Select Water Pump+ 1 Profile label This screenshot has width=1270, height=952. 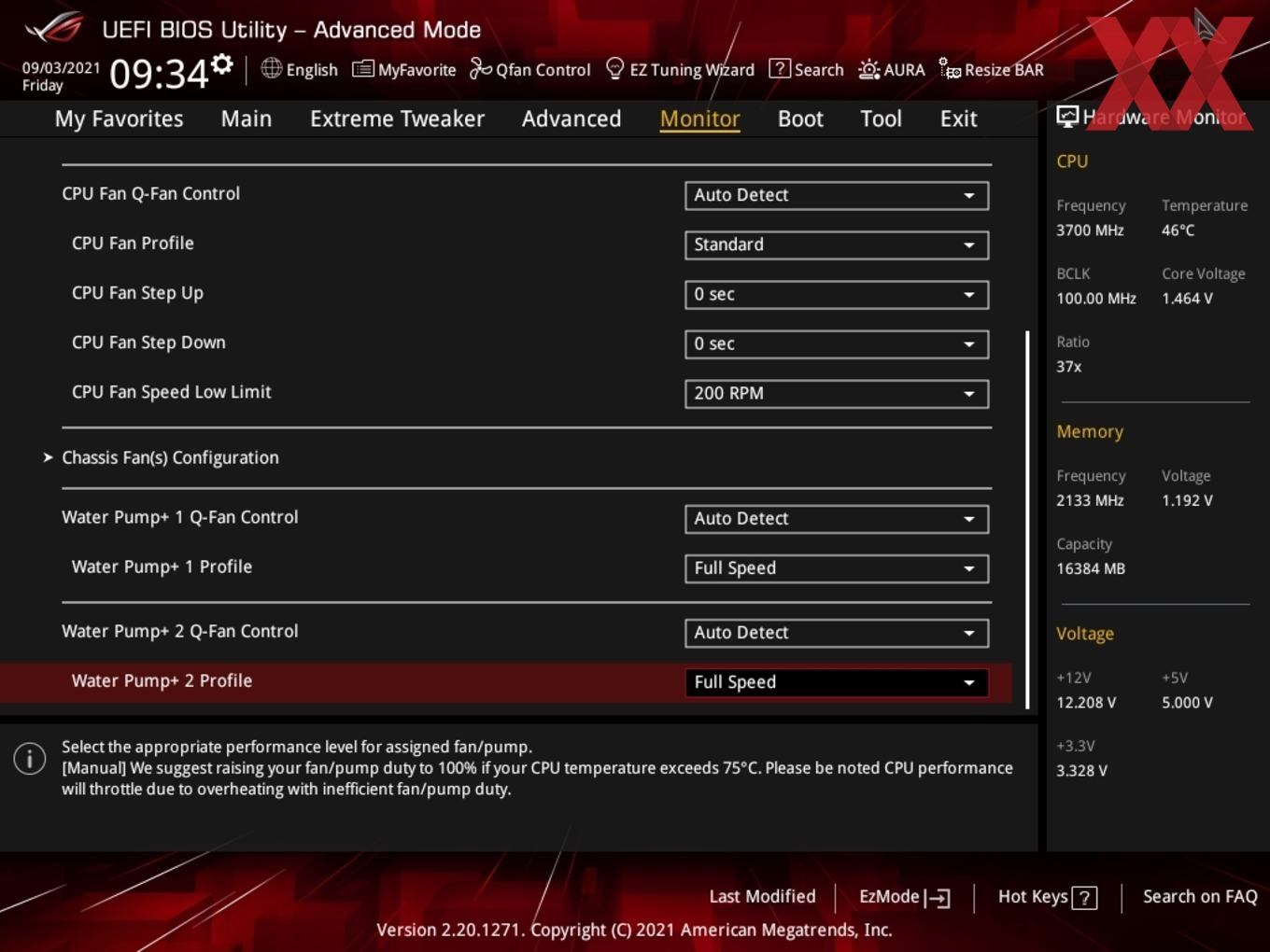pos(162,567)
